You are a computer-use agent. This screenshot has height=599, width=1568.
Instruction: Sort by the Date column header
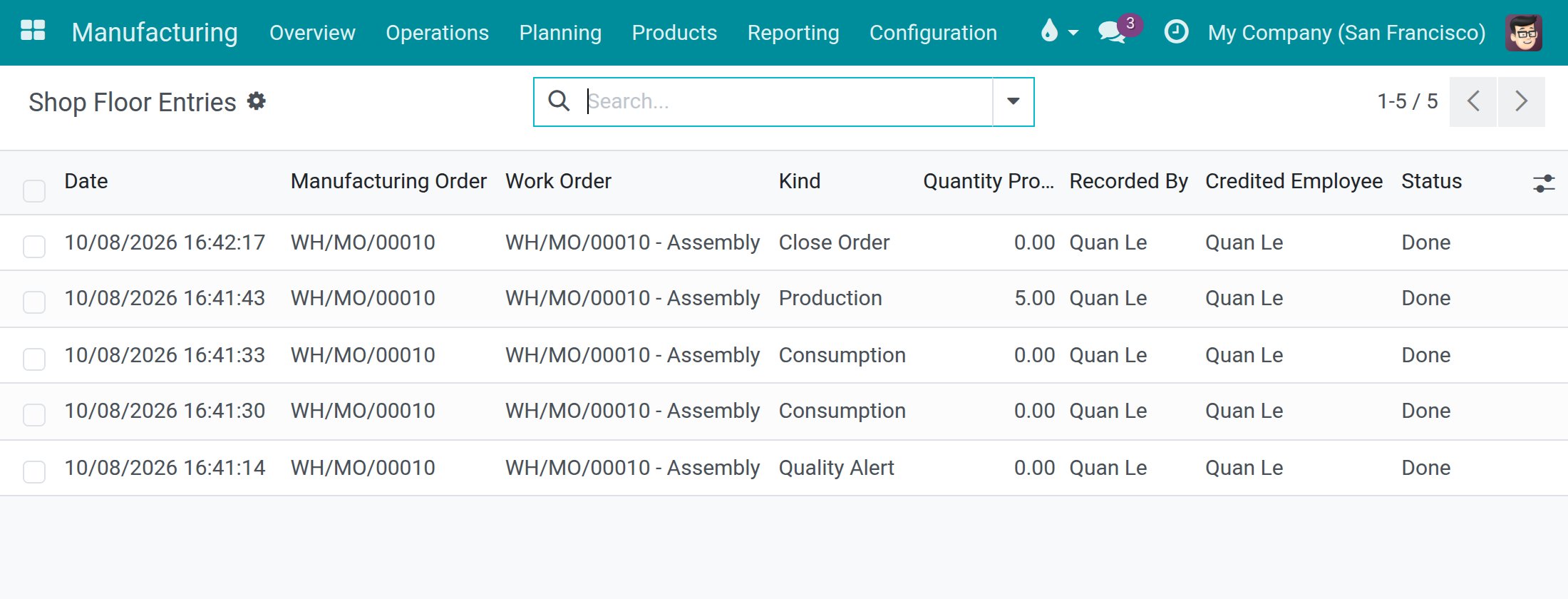click(x=86, y=181)
